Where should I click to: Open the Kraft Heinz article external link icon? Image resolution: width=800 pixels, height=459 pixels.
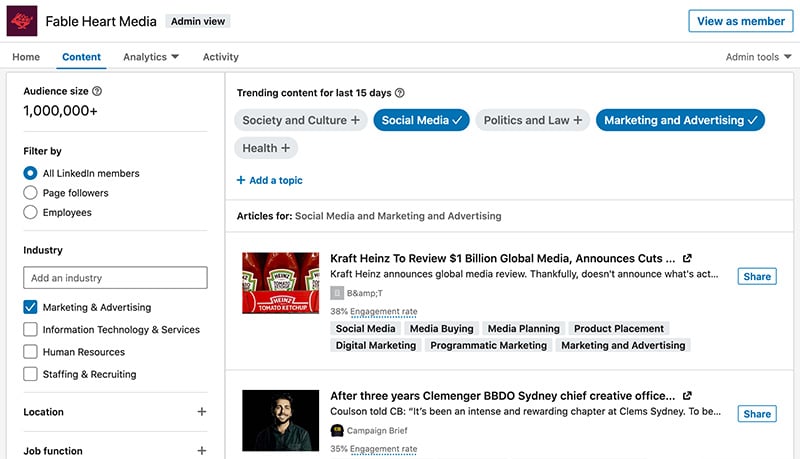(x=687, y=258)
